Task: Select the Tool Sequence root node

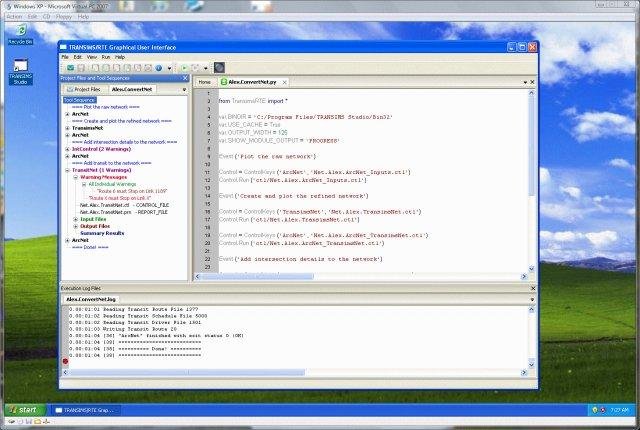Action: (x=80, y=100)
